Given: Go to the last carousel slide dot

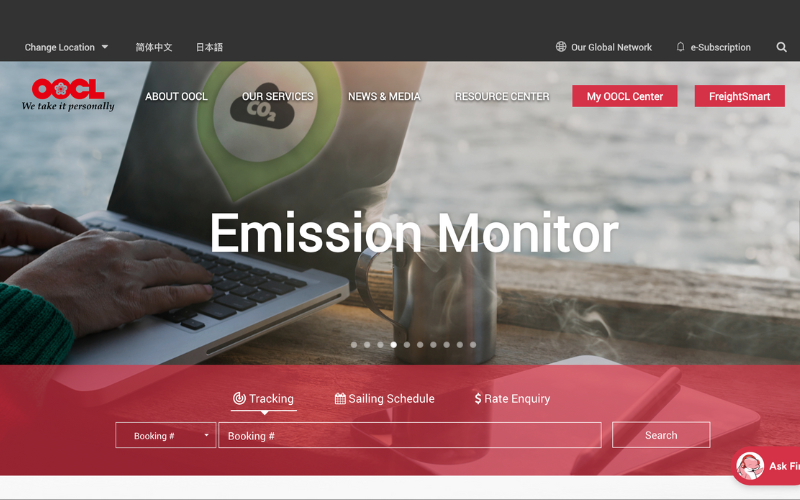Looking at the screenshot, I should [x=473, y=345].
